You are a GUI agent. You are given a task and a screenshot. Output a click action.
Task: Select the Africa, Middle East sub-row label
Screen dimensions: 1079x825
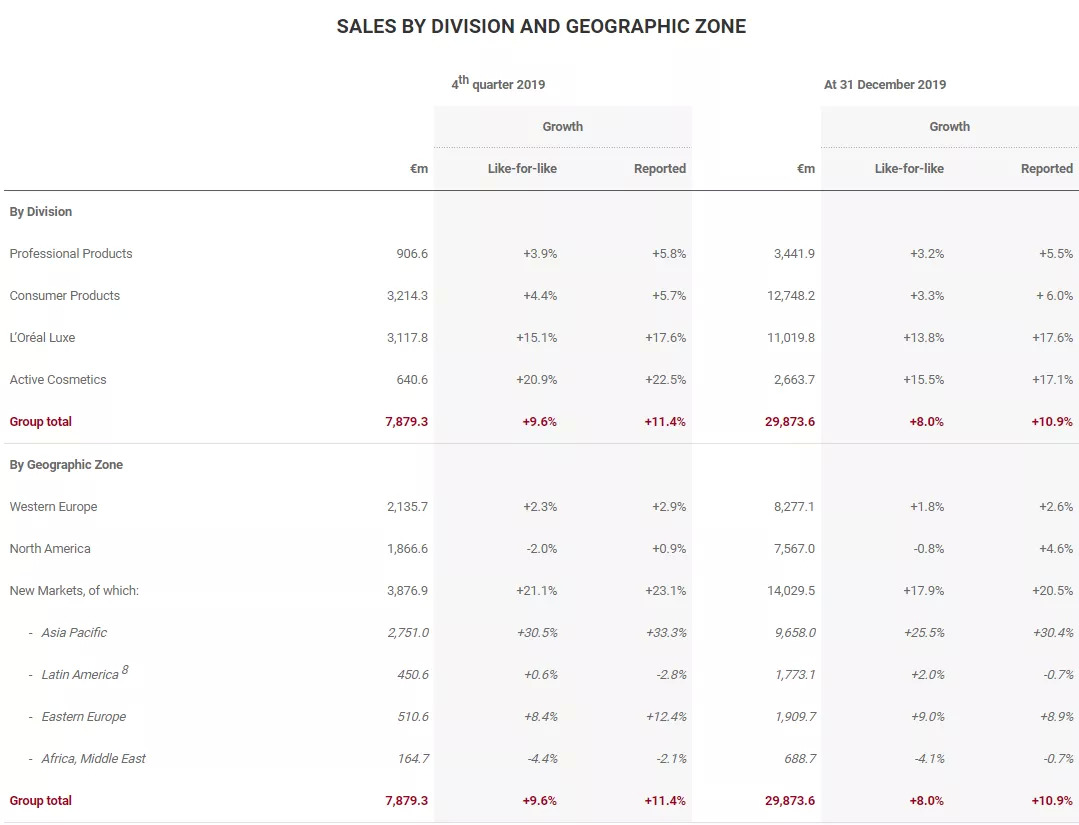[x=94, y=759]
